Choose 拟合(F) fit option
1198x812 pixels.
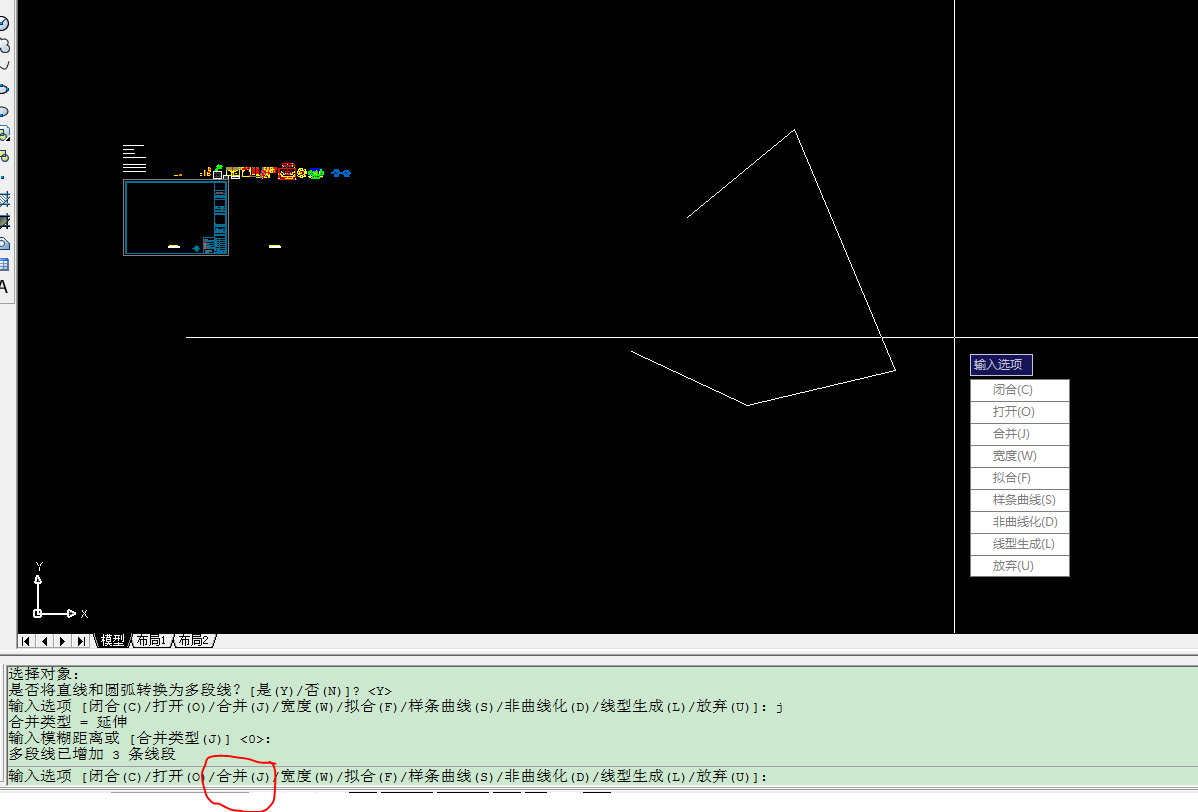tap(1019, 478)
